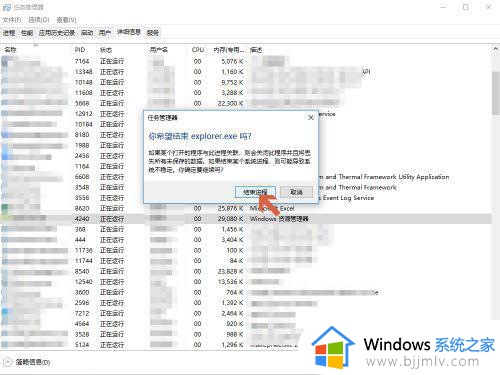The image size is (500, 375).
Task: Click the Windows 资源管理器 description
Action: coord(279,219)
